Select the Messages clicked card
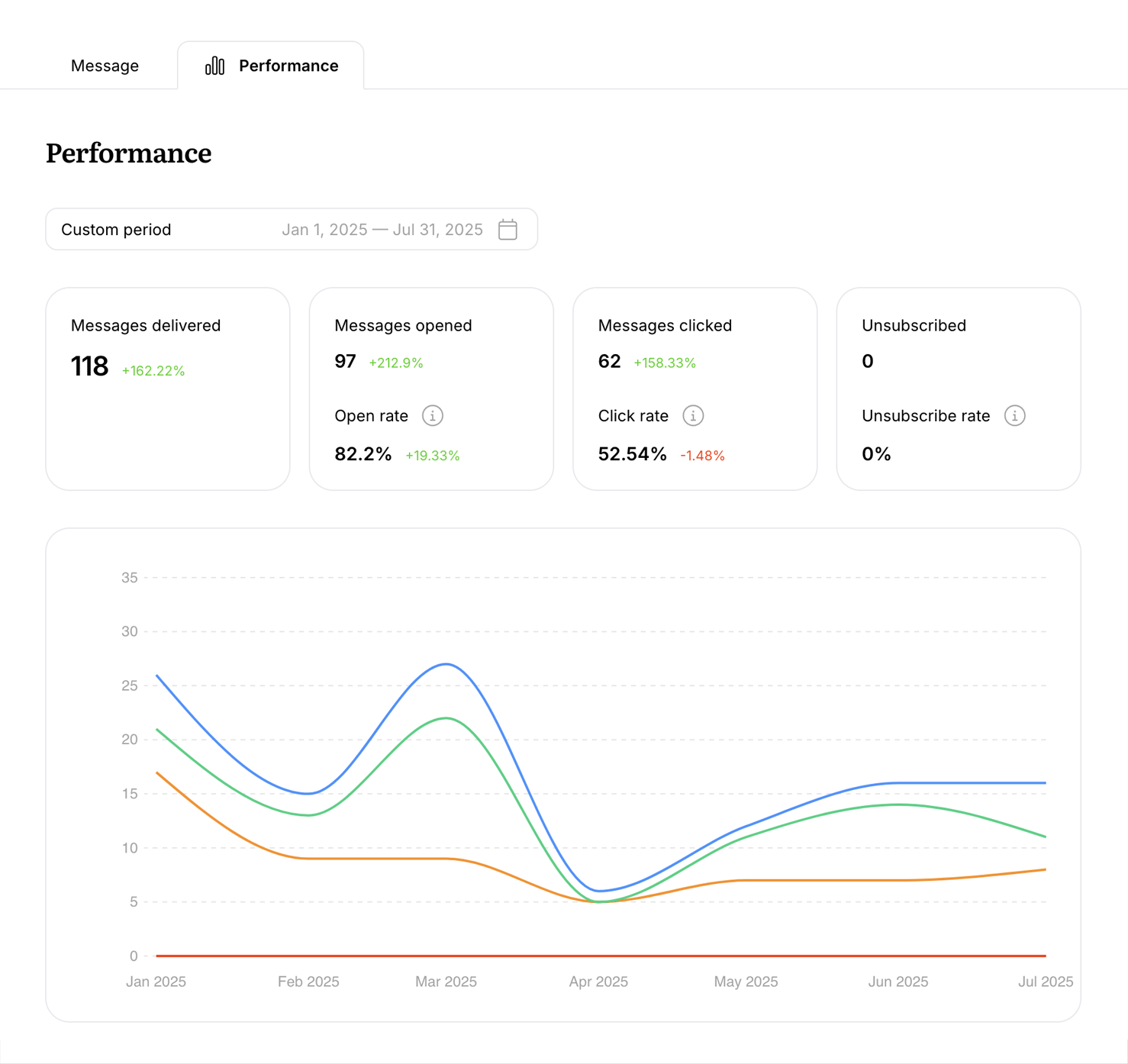The height and width of the screenshot is (1064, 1128). tap(695, 389)
